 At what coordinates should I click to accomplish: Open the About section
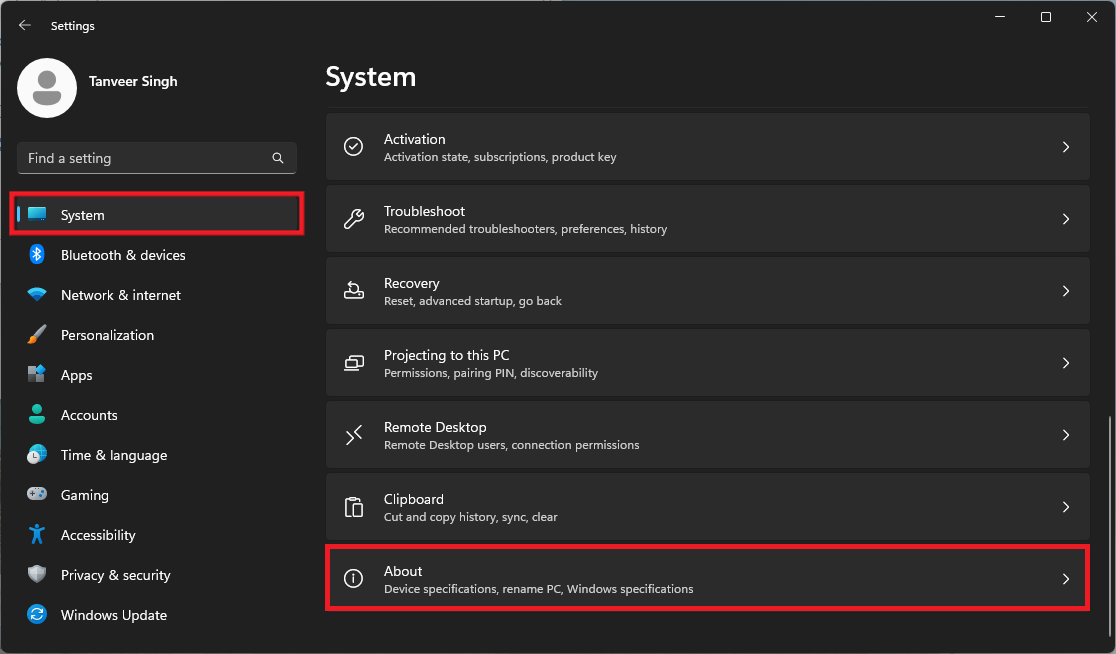[707, 578]
